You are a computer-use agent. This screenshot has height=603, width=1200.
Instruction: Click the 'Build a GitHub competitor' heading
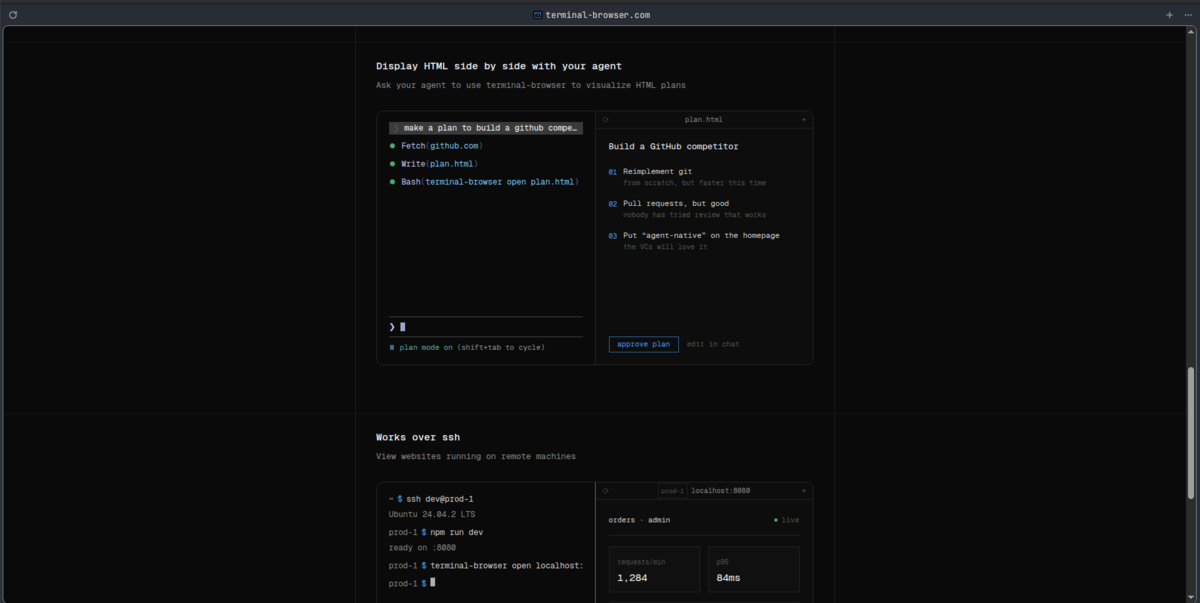pos(673,147)
